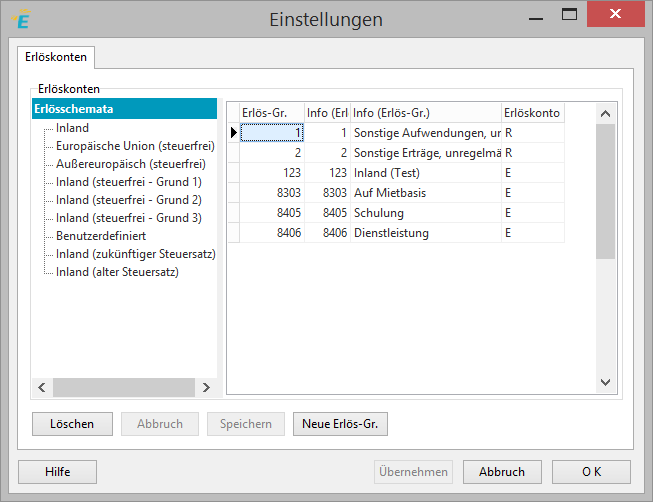
Task: Click Erlös-Gr. cell 8405
Action: pyautogui.click(x=272, y=213)
